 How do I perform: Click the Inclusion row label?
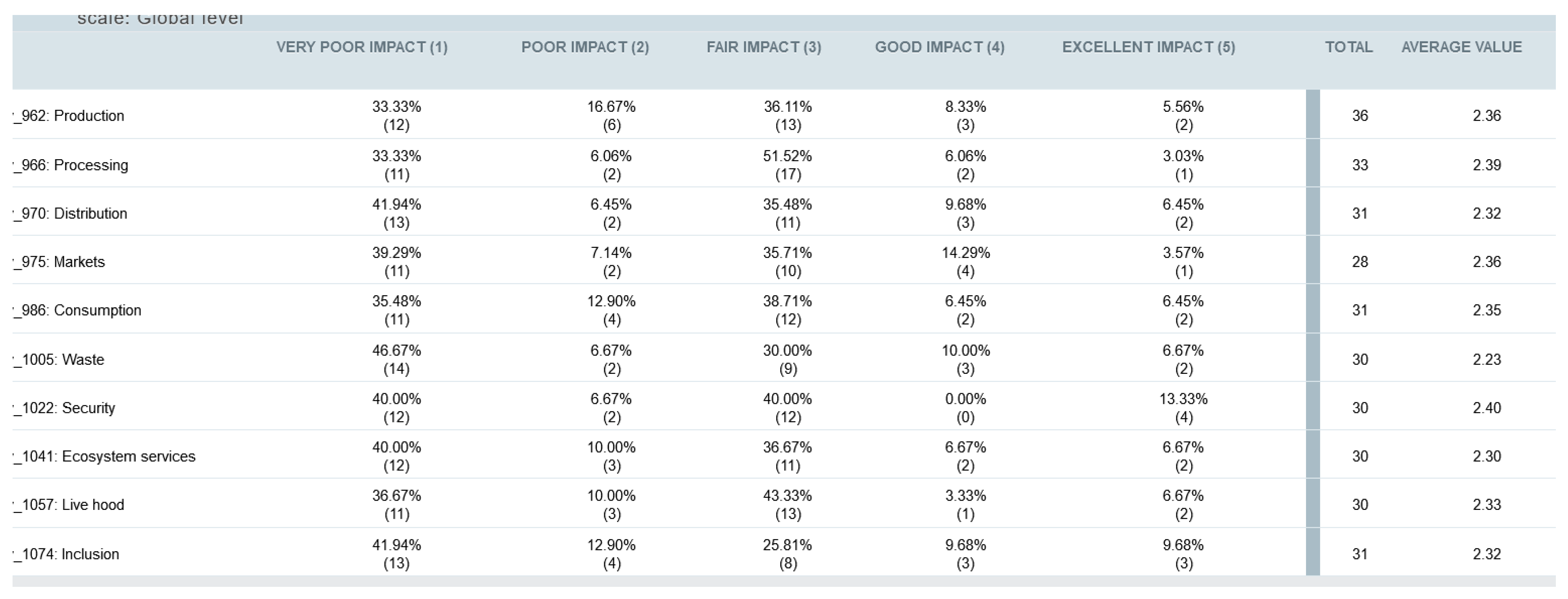[x=67, y=554]
